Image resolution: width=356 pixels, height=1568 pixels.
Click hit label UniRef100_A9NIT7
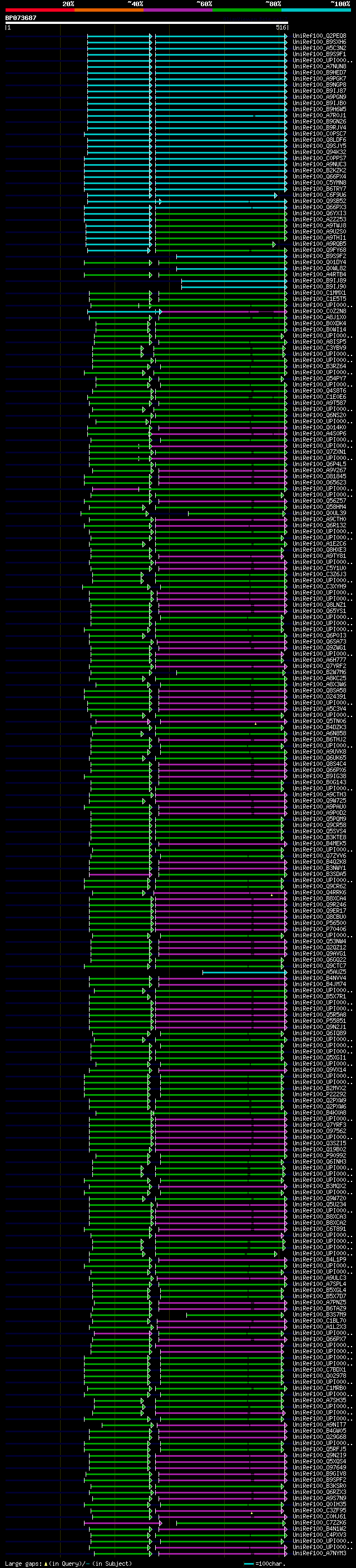point(319,1425)
